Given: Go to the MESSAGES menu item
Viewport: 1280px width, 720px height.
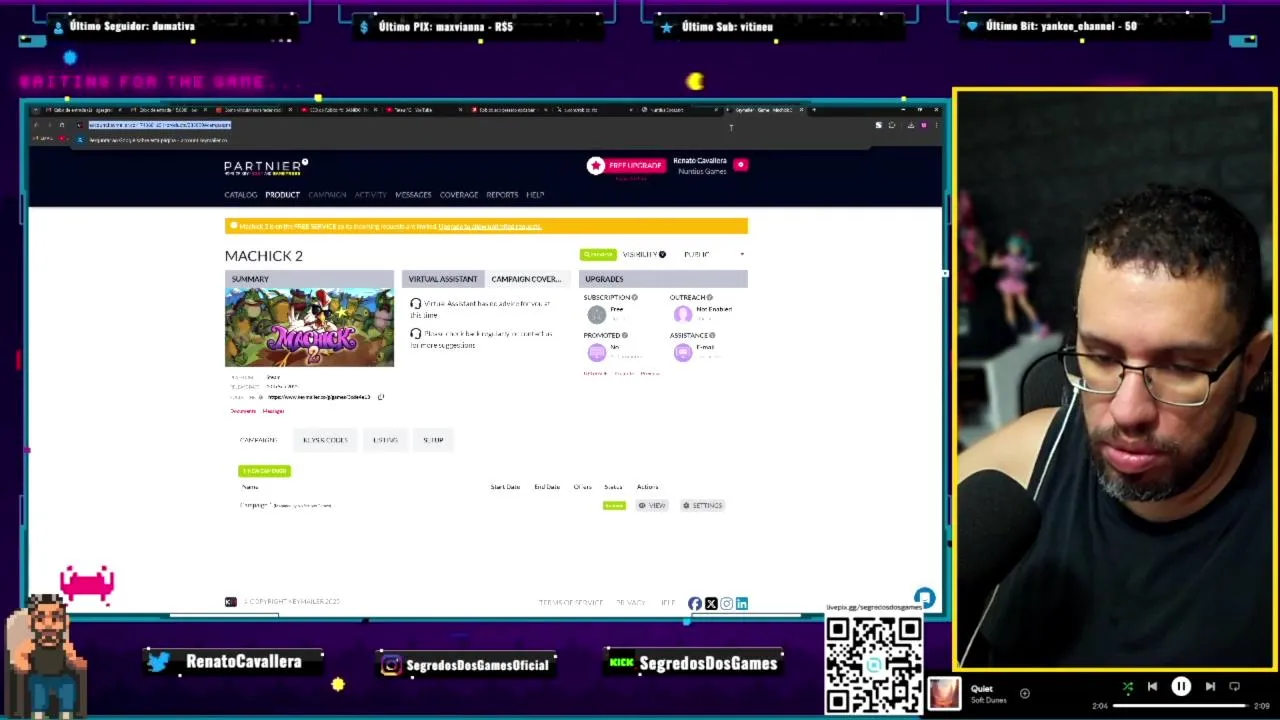Looking at the screenshot, I should tap(413, 195).
